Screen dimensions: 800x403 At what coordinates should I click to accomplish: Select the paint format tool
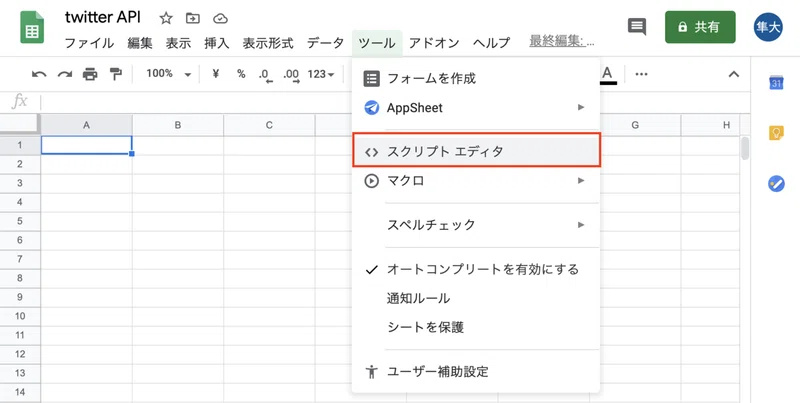(x=116, y=74)
